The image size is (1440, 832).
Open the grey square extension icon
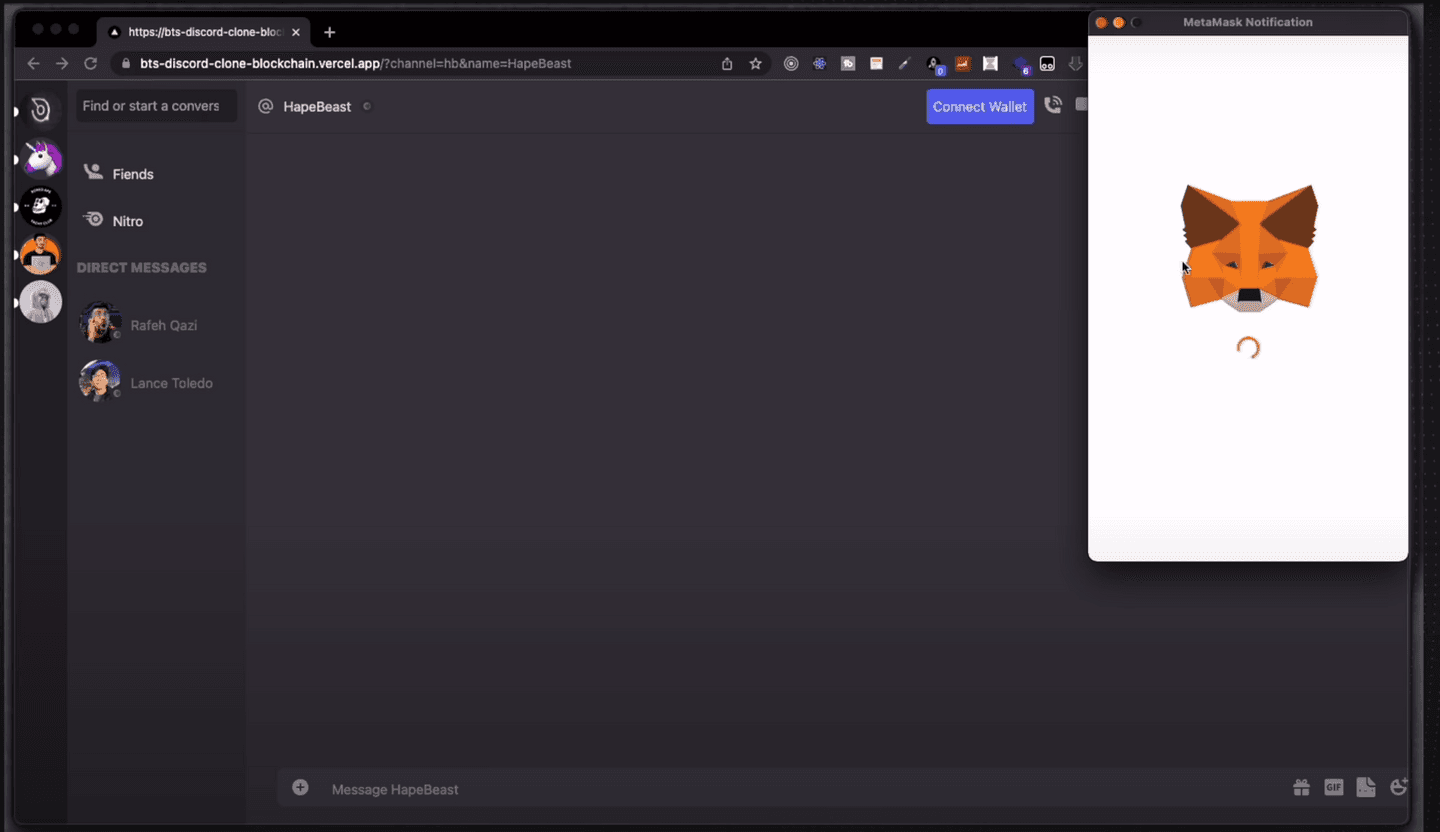coord(848,64)
